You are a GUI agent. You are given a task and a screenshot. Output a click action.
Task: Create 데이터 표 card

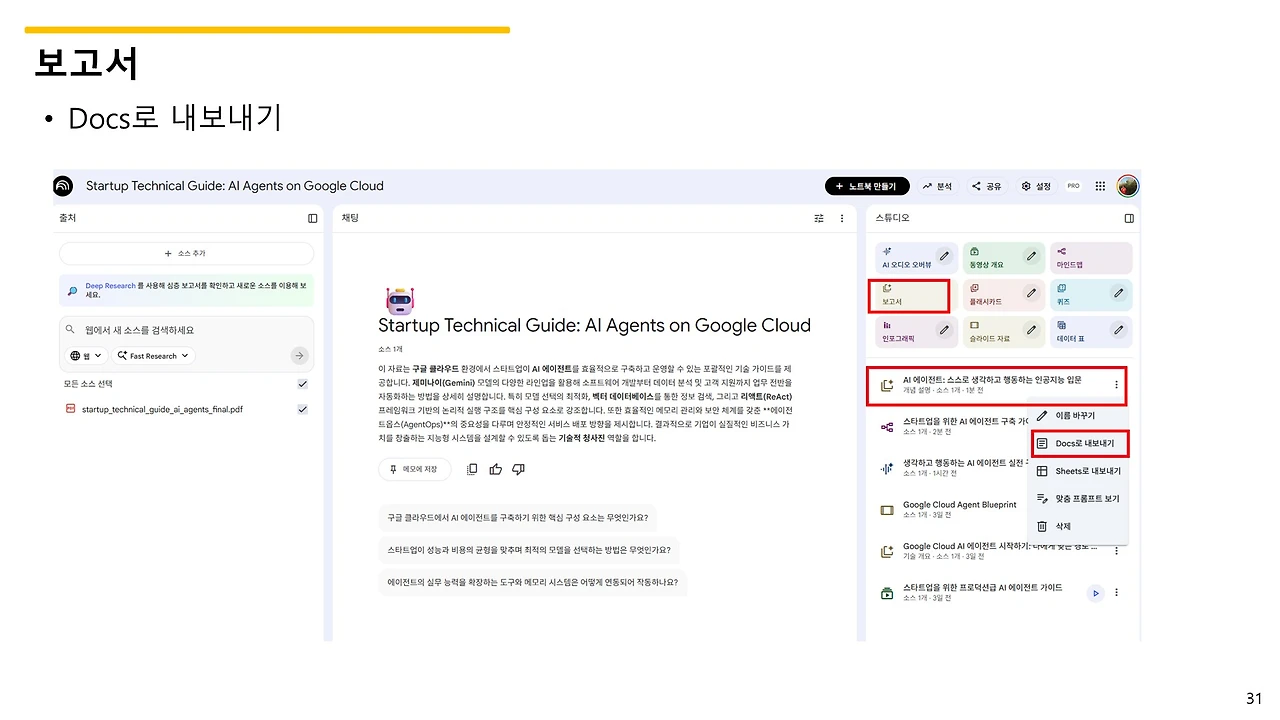click(x=1091, y=332)
